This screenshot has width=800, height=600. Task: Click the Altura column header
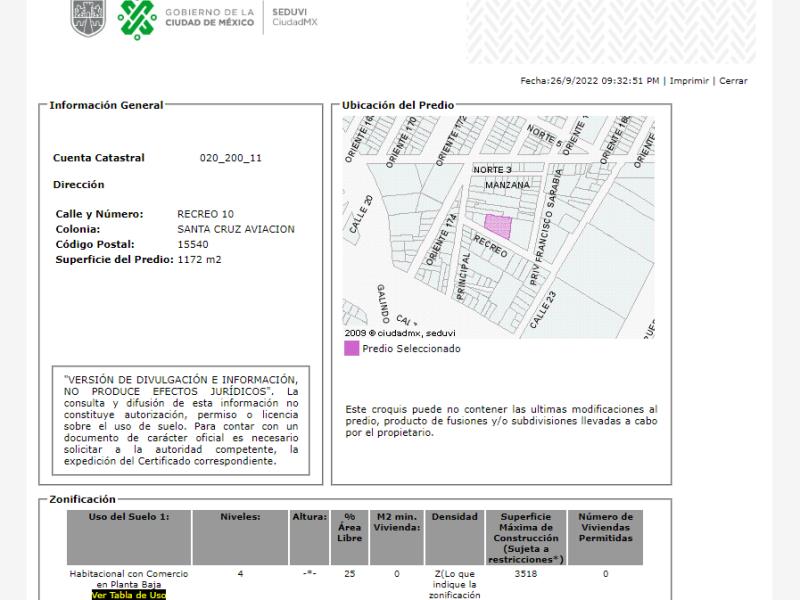tap(310, 537)
